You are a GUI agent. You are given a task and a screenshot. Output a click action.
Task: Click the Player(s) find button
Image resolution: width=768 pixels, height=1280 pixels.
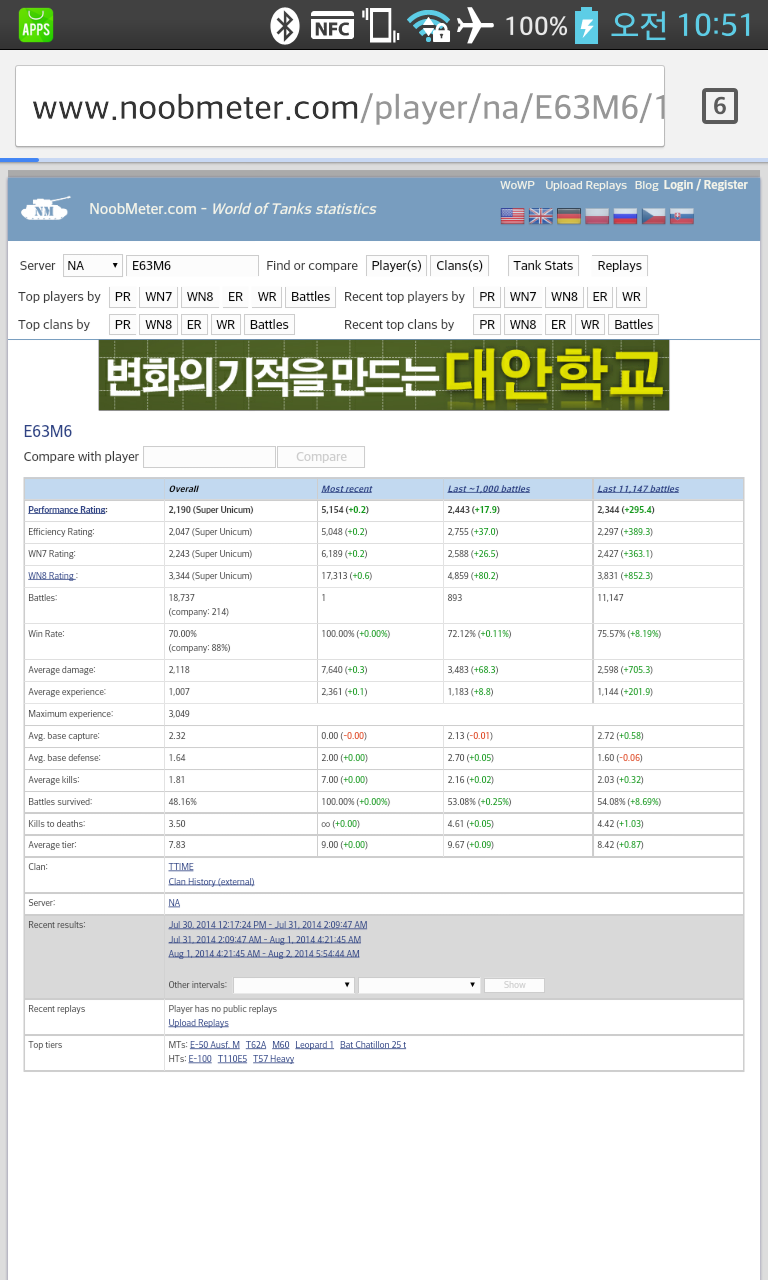[396, 266]
